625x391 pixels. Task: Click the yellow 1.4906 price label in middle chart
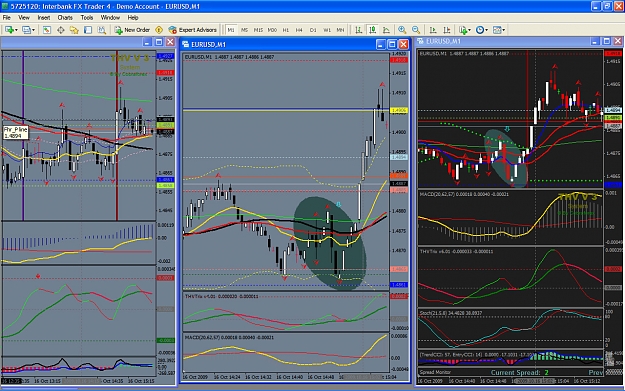point(399,110)
